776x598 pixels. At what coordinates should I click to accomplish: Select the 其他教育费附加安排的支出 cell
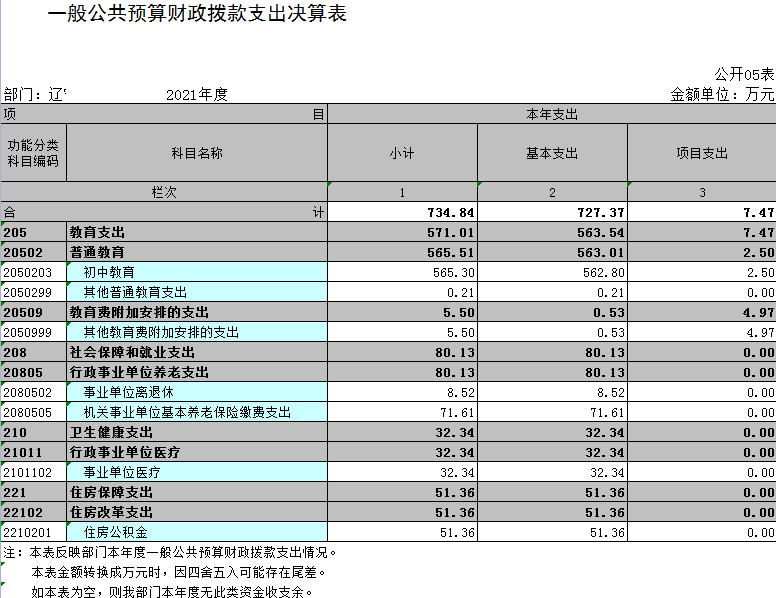[197, 332]
